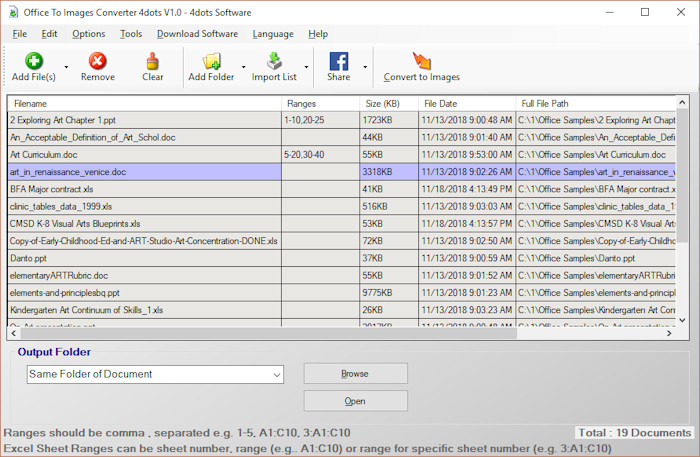
Task: Click the 1723KB size cell
Action: pyautogui.click(x=388, y=120)
